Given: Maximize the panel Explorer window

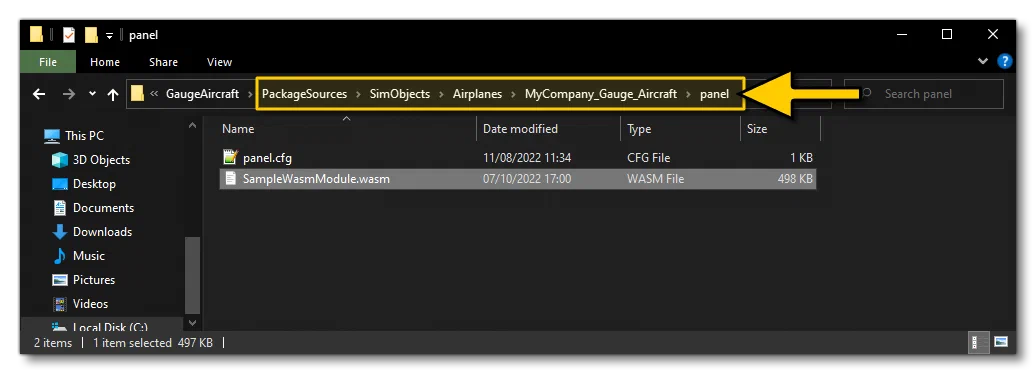Looking at the screenshot, I should coord(946,34).
